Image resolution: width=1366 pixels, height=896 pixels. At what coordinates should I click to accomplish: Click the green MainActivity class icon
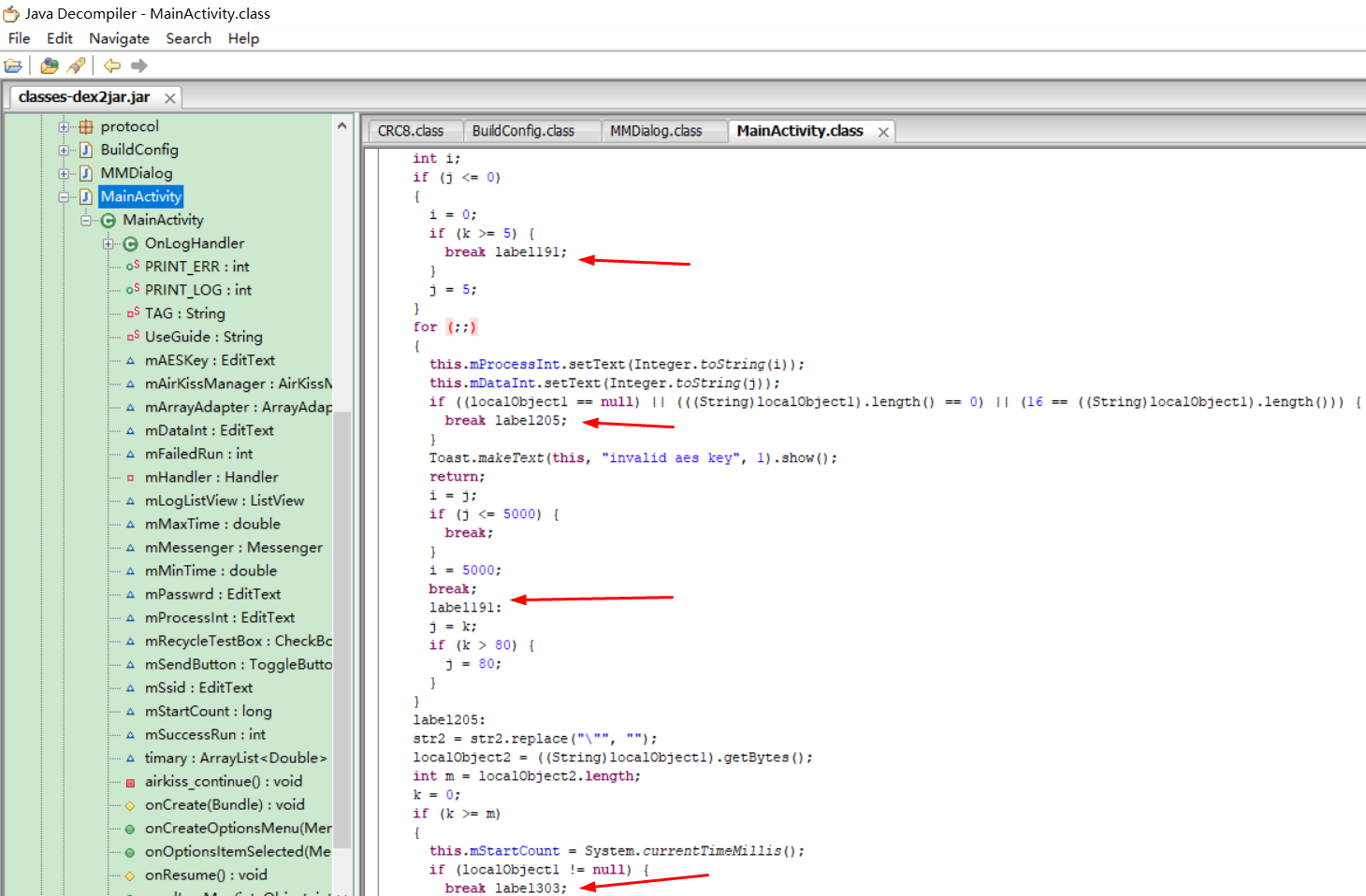109,220
